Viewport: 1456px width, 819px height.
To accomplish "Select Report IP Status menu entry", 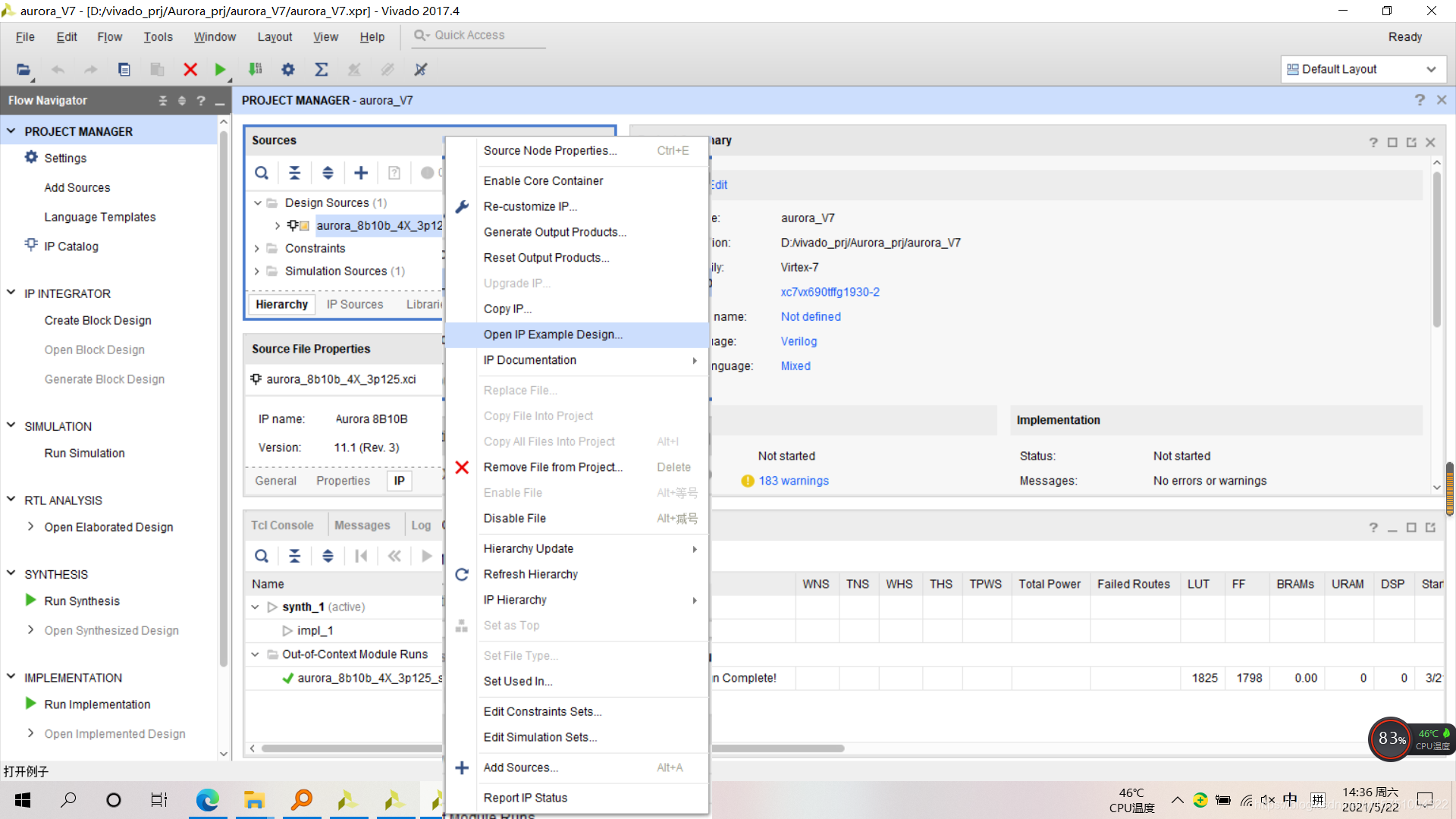I will point(577,798).
